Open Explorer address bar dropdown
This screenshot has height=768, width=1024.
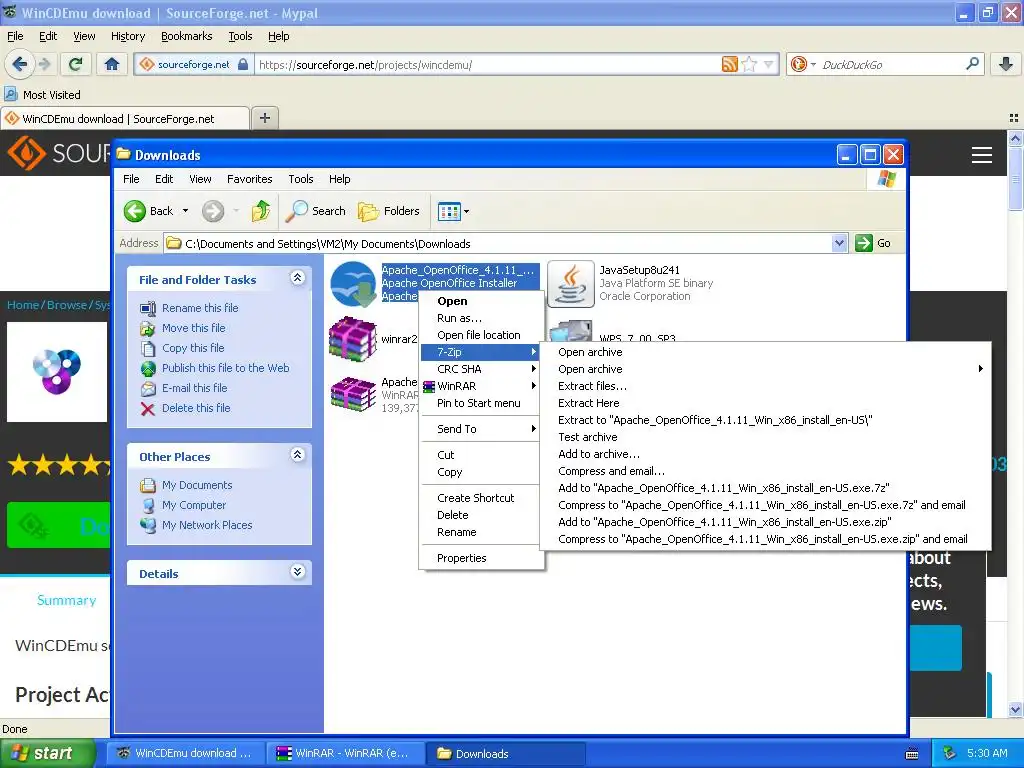click(x=839, y=244)
